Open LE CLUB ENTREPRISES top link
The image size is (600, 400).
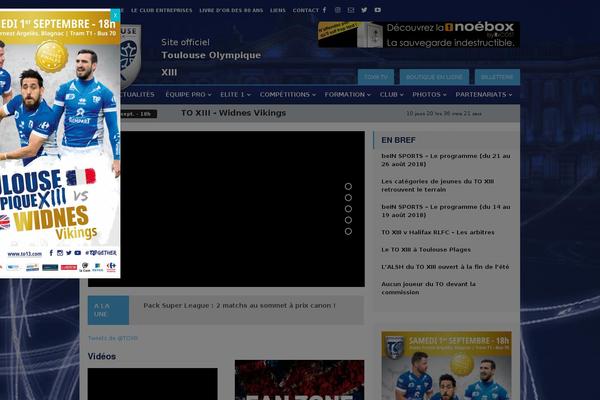pos(161,10)
